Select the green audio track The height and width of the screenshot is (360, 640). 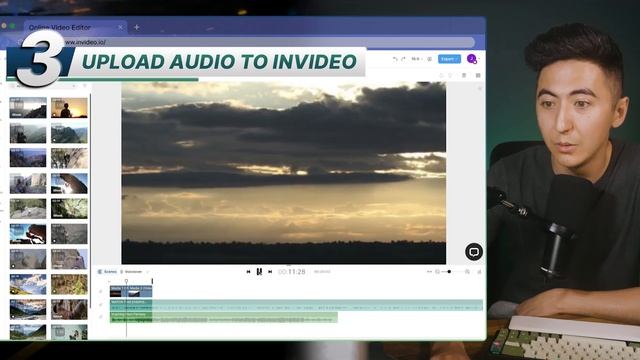224,317
